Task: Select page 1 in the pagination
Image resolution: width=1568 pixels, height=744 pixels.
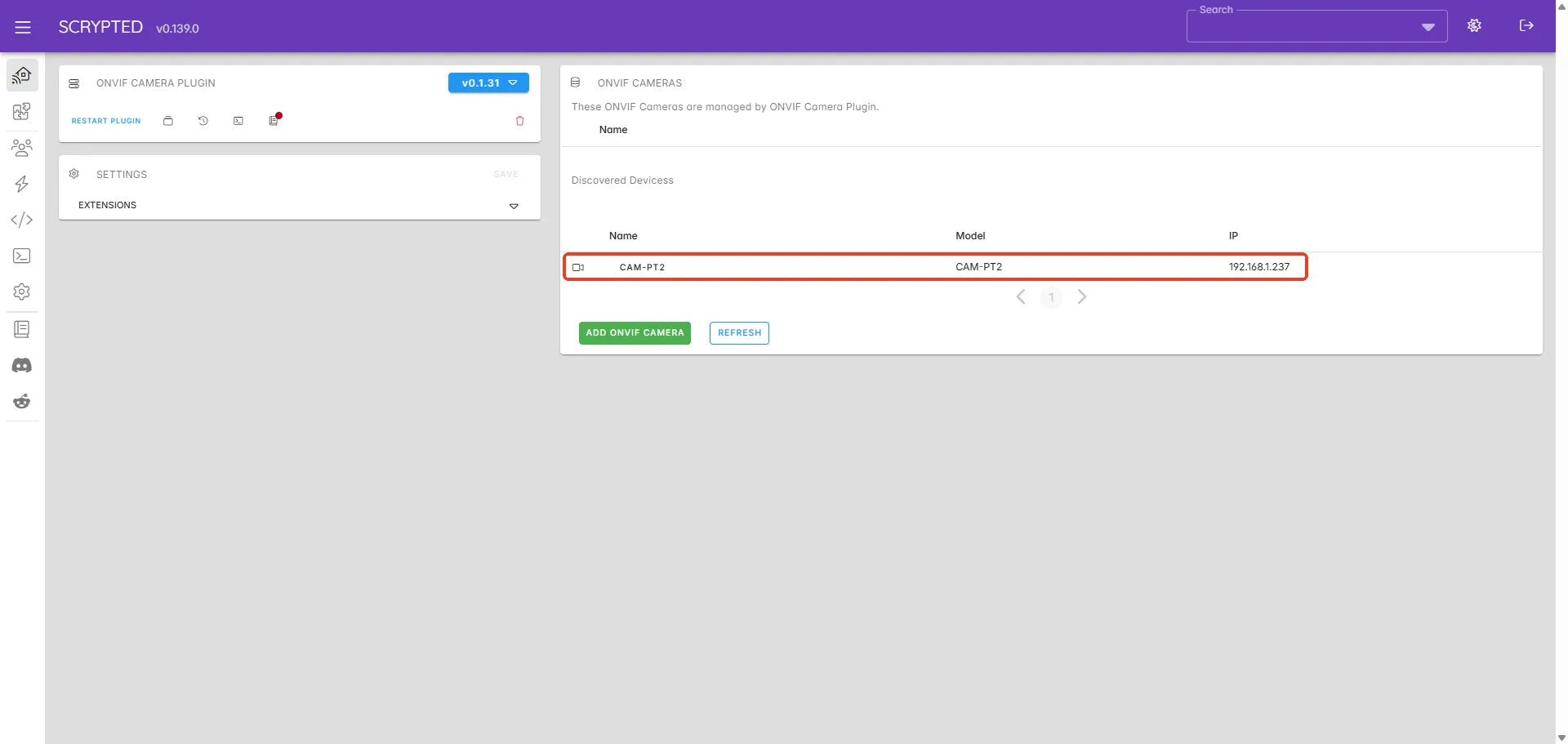Action: coord(1051,297)
